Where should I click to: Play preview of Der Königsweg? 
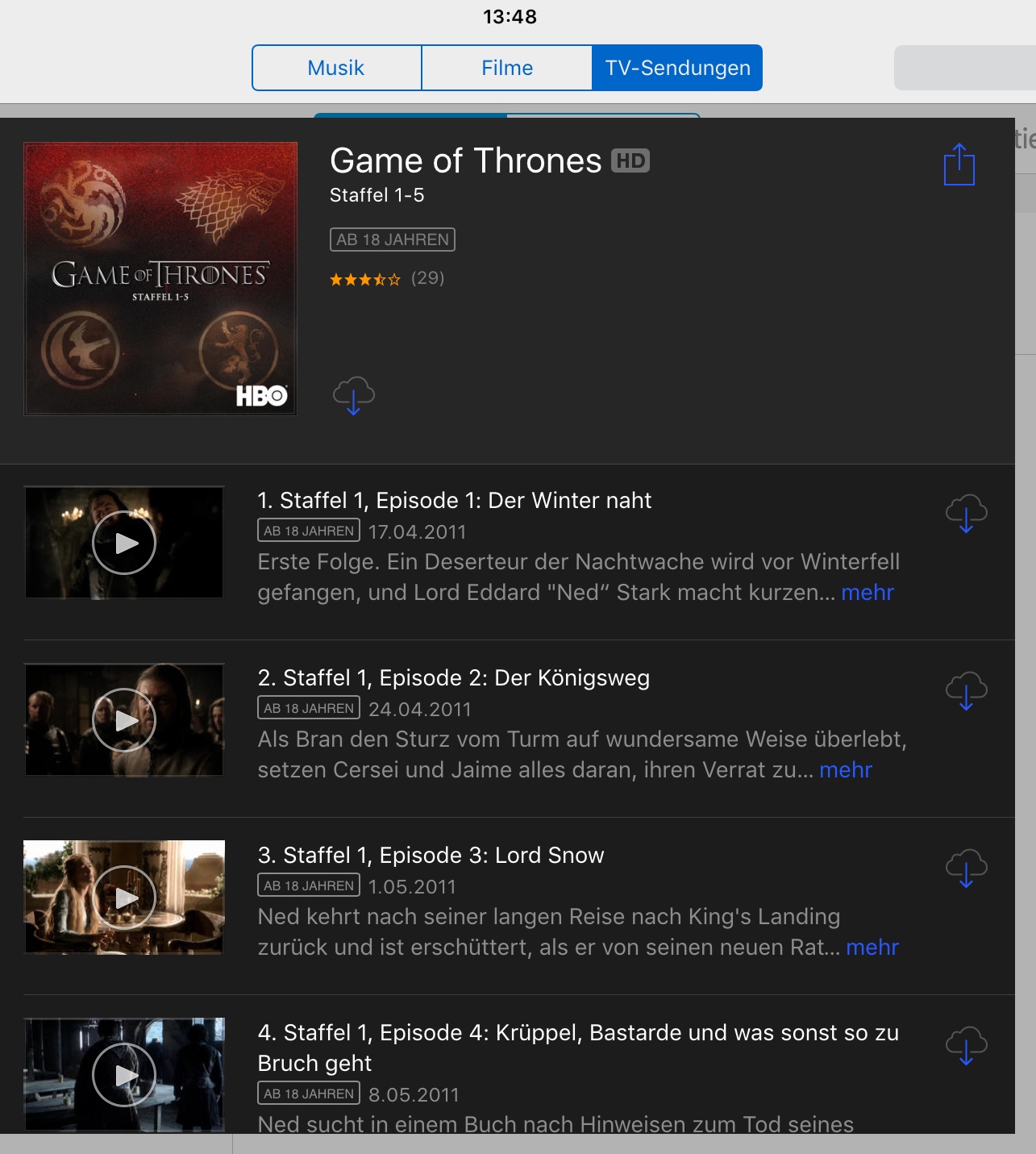(124, 720)
